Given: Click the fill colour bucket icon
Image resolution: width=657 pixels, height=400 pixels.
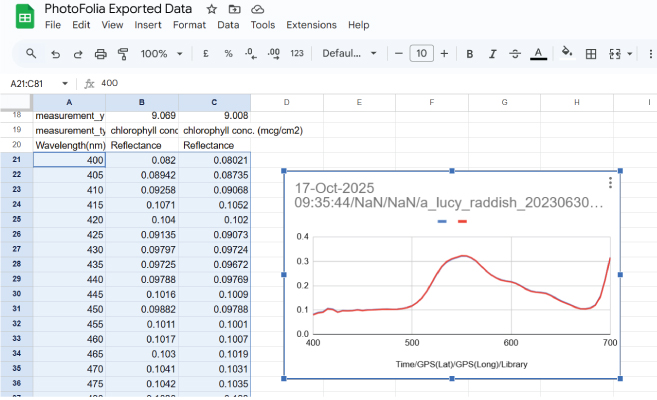Looking at the screenshot, I should click(x=566, y=54).
